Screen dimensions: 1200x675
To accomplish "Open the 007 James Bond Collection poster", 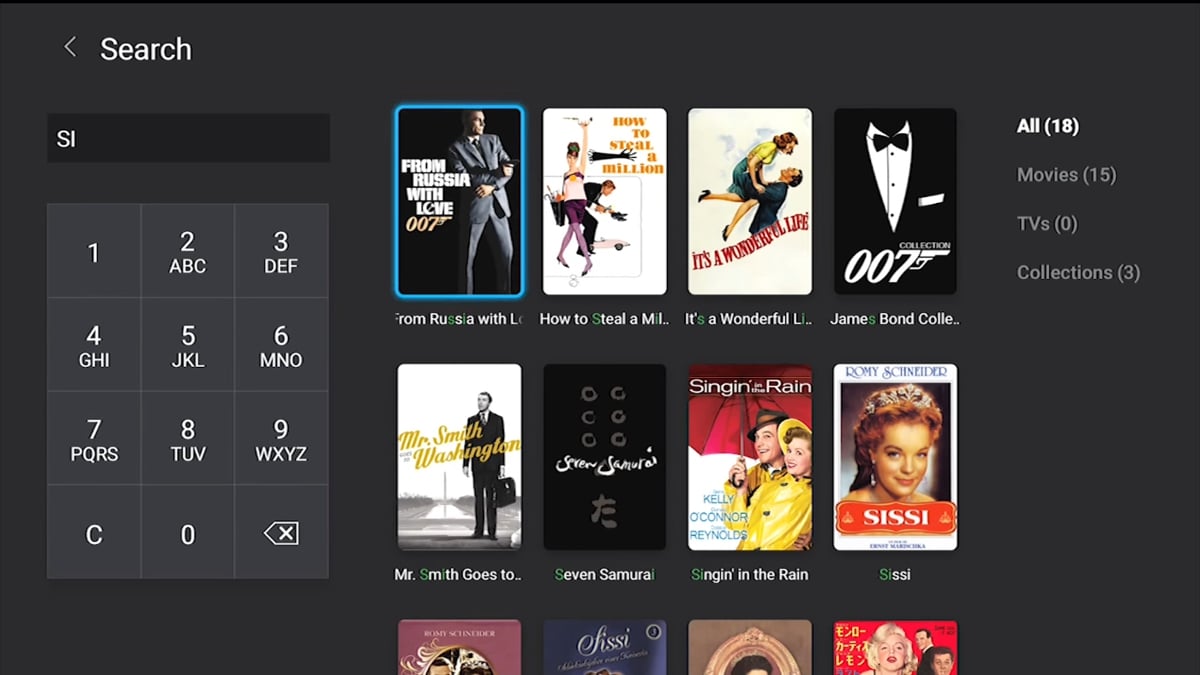I will point(895,201).
